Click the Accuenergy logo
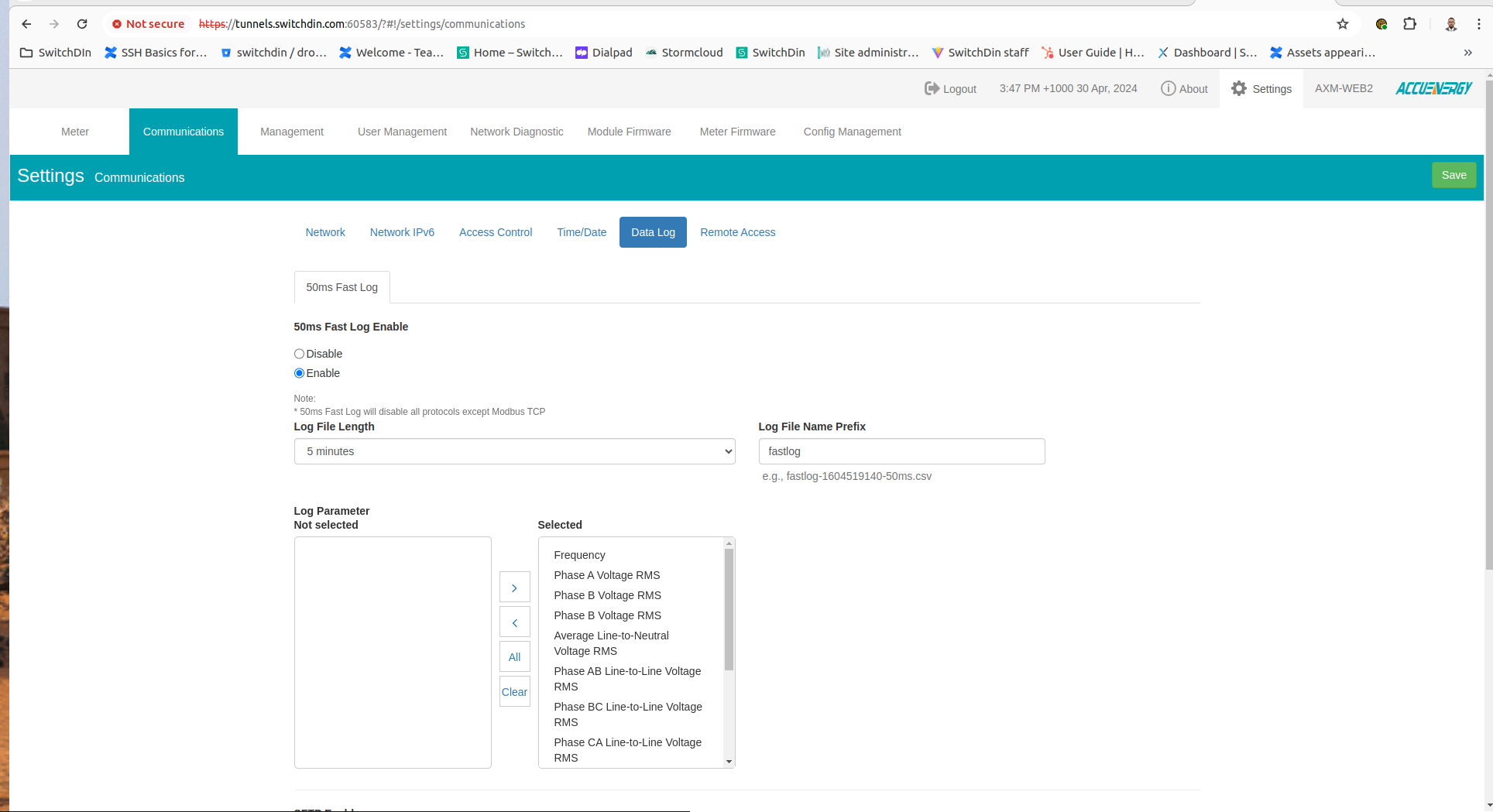The width and height of the screenshot is (1493, 812). tap(1433, 88)
